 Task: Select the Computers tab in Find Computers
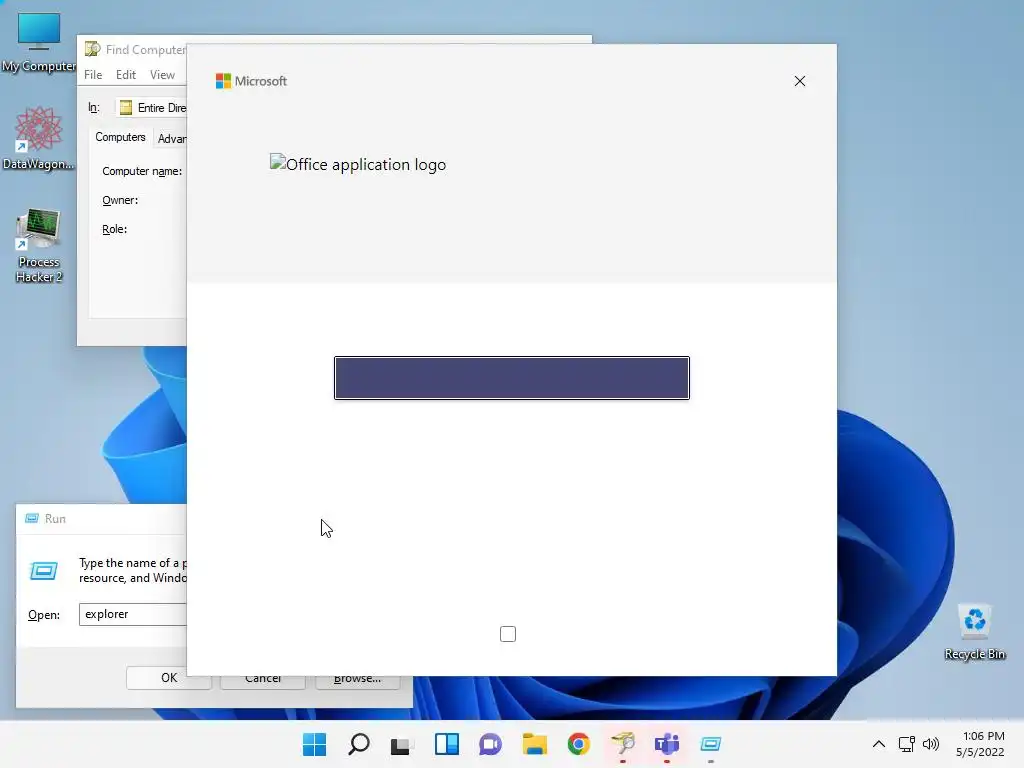[x=120, y=136]
